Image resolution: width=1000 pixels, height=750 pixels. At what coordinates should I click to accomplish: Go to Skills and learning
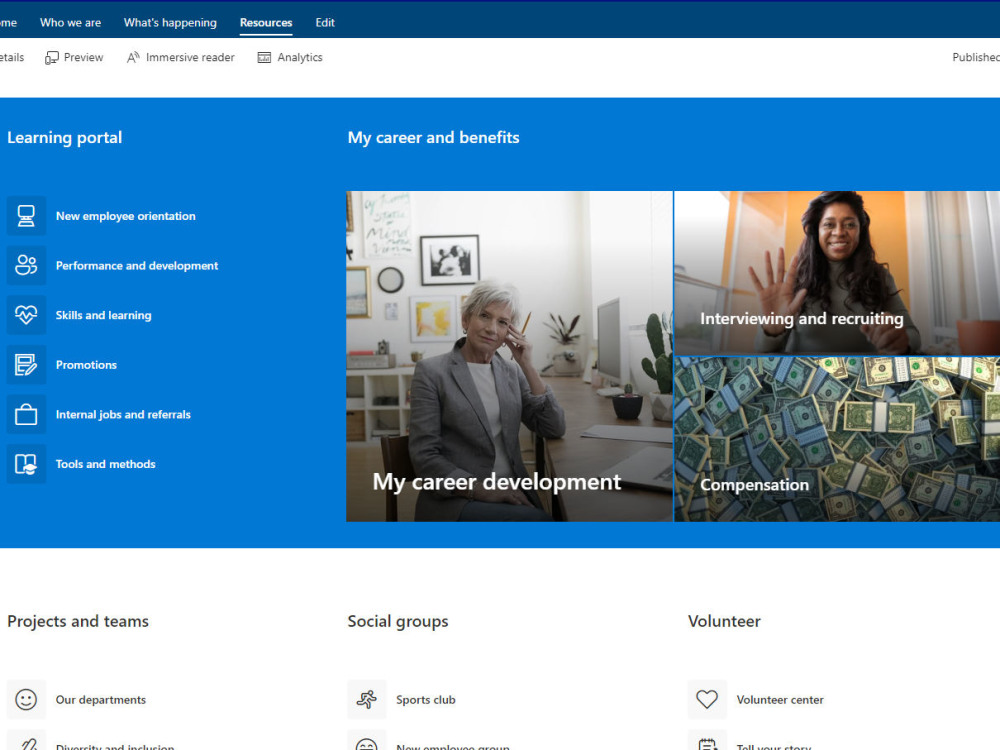click(103, 315)
